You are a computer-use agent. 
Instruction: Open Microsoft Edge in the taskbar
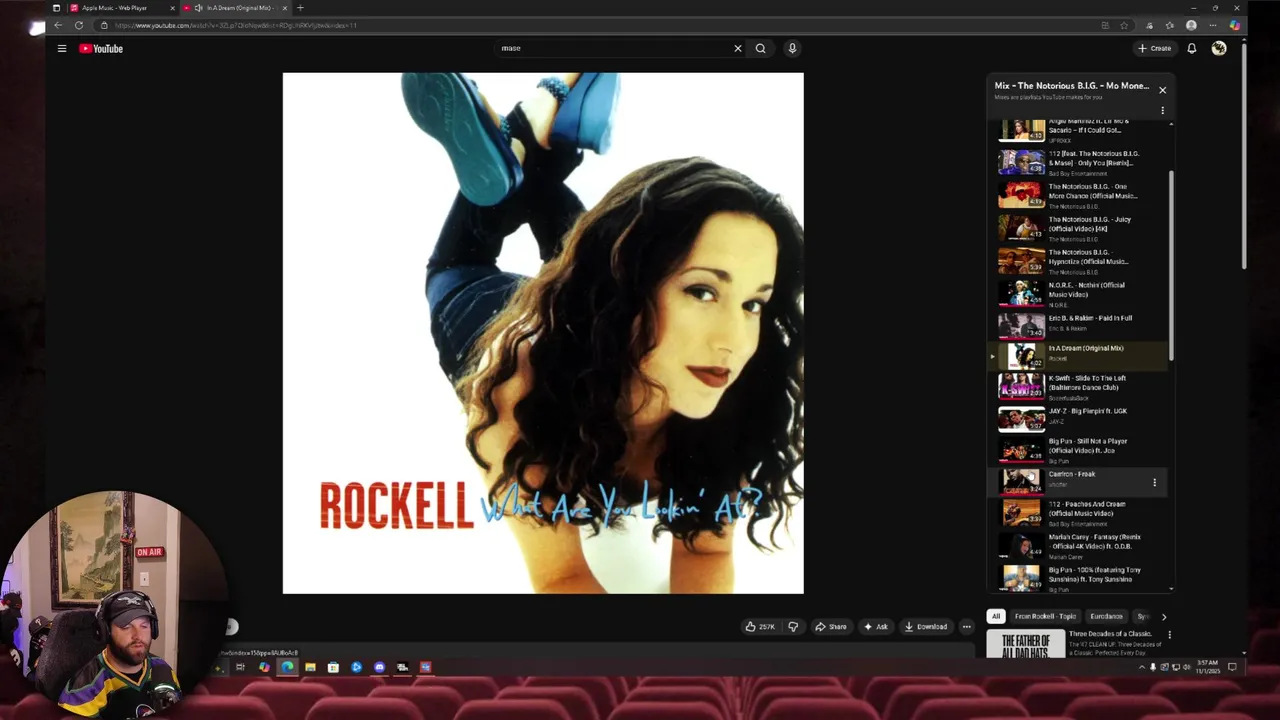point(287,667)
